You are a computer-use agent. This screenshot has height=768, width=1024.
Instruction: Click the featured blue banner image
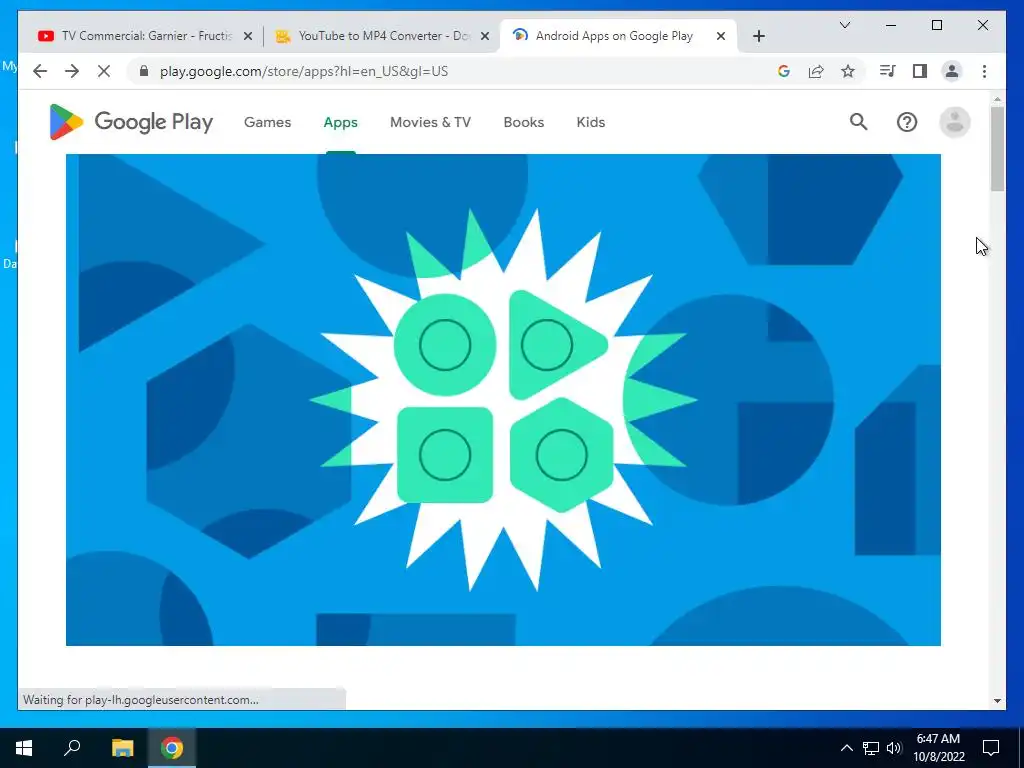(x=503, y=400)
